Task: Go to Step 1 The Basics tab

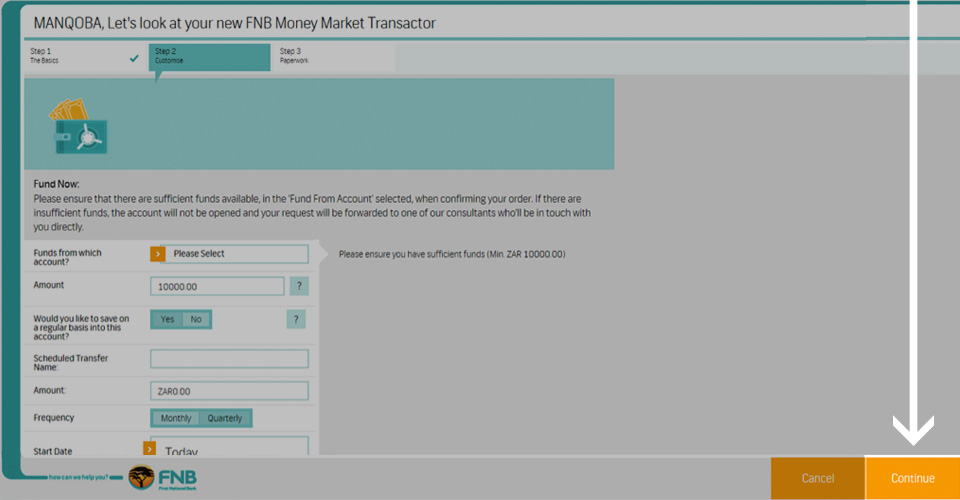Action: coord(85,56)
